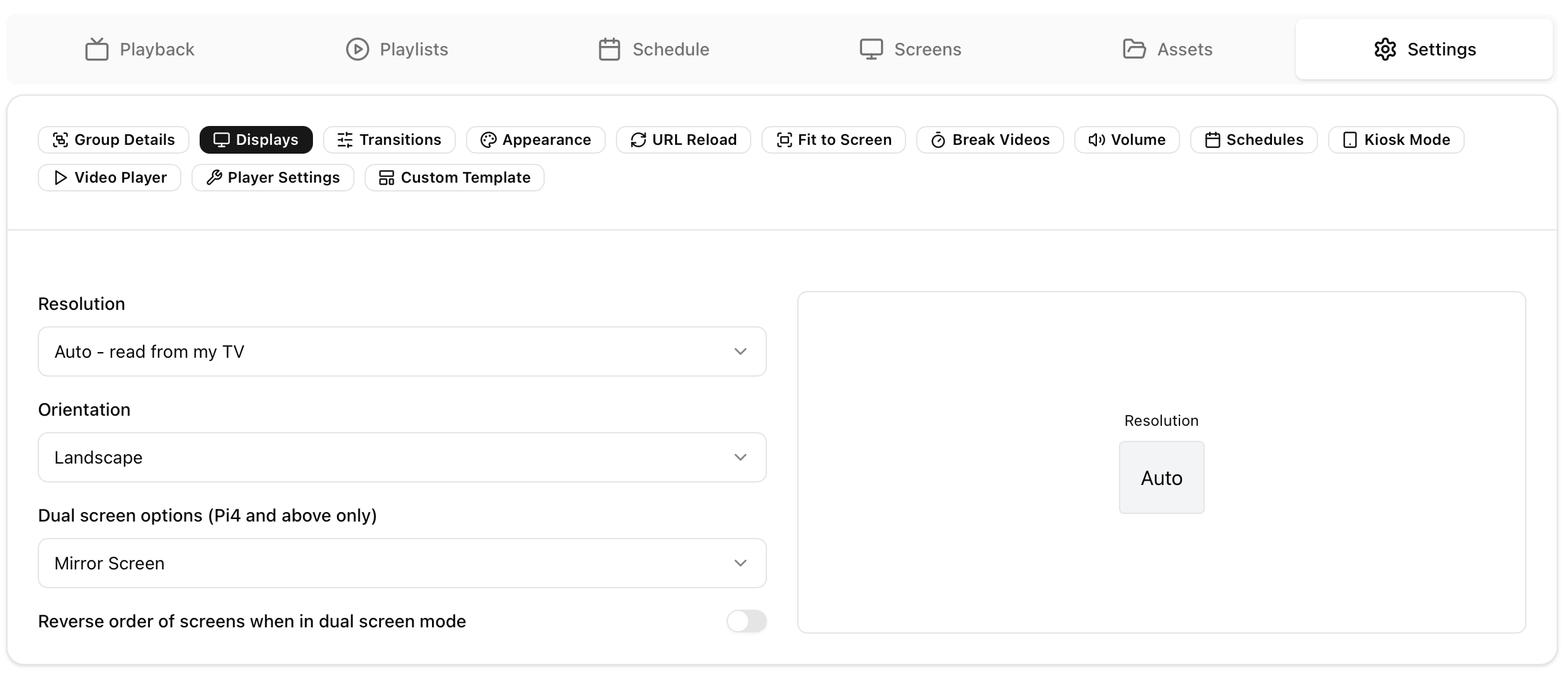Viewport: 1568px width, 679px height.
Task: Switch to the Settings tab
Action: point(1424,49)
